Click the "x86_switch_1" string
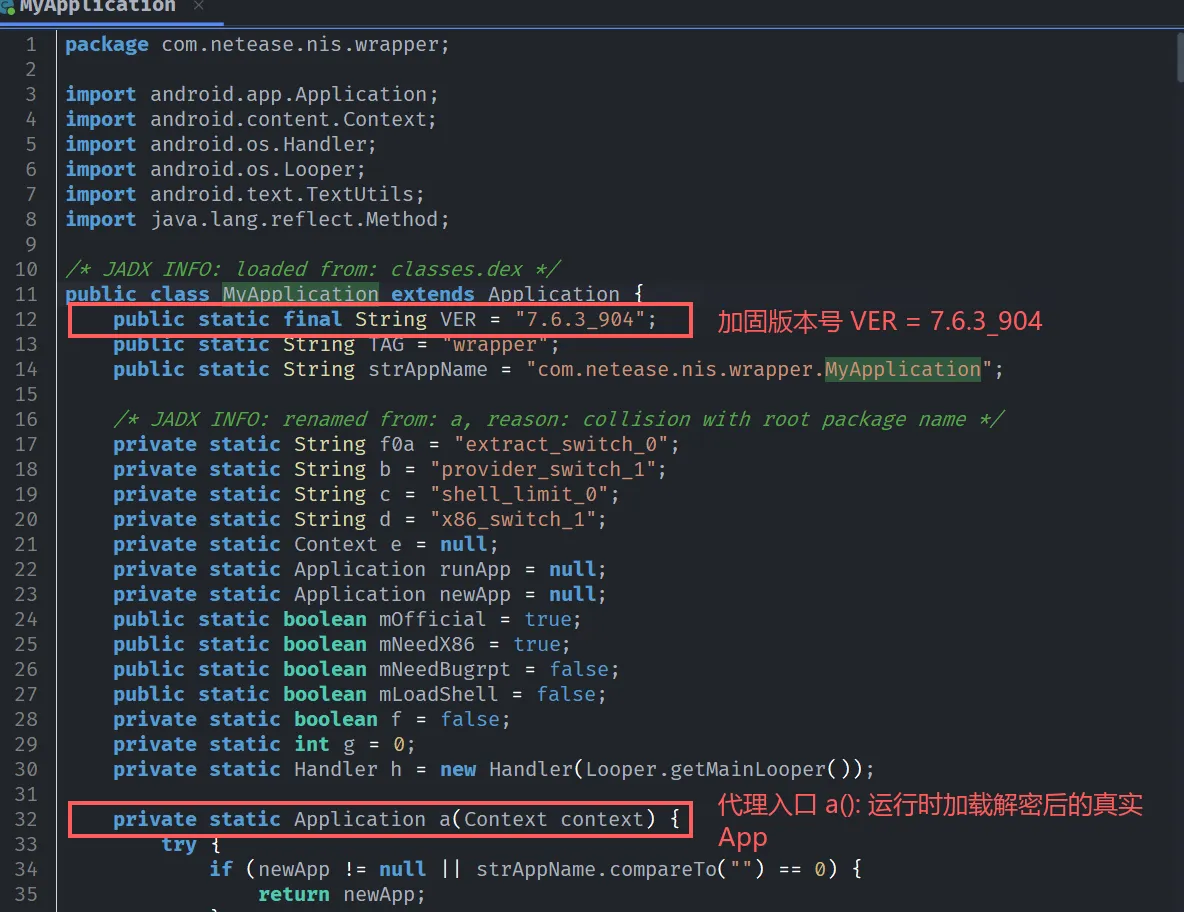Screen dimensions: 1184x912 (x=513, y=519)
